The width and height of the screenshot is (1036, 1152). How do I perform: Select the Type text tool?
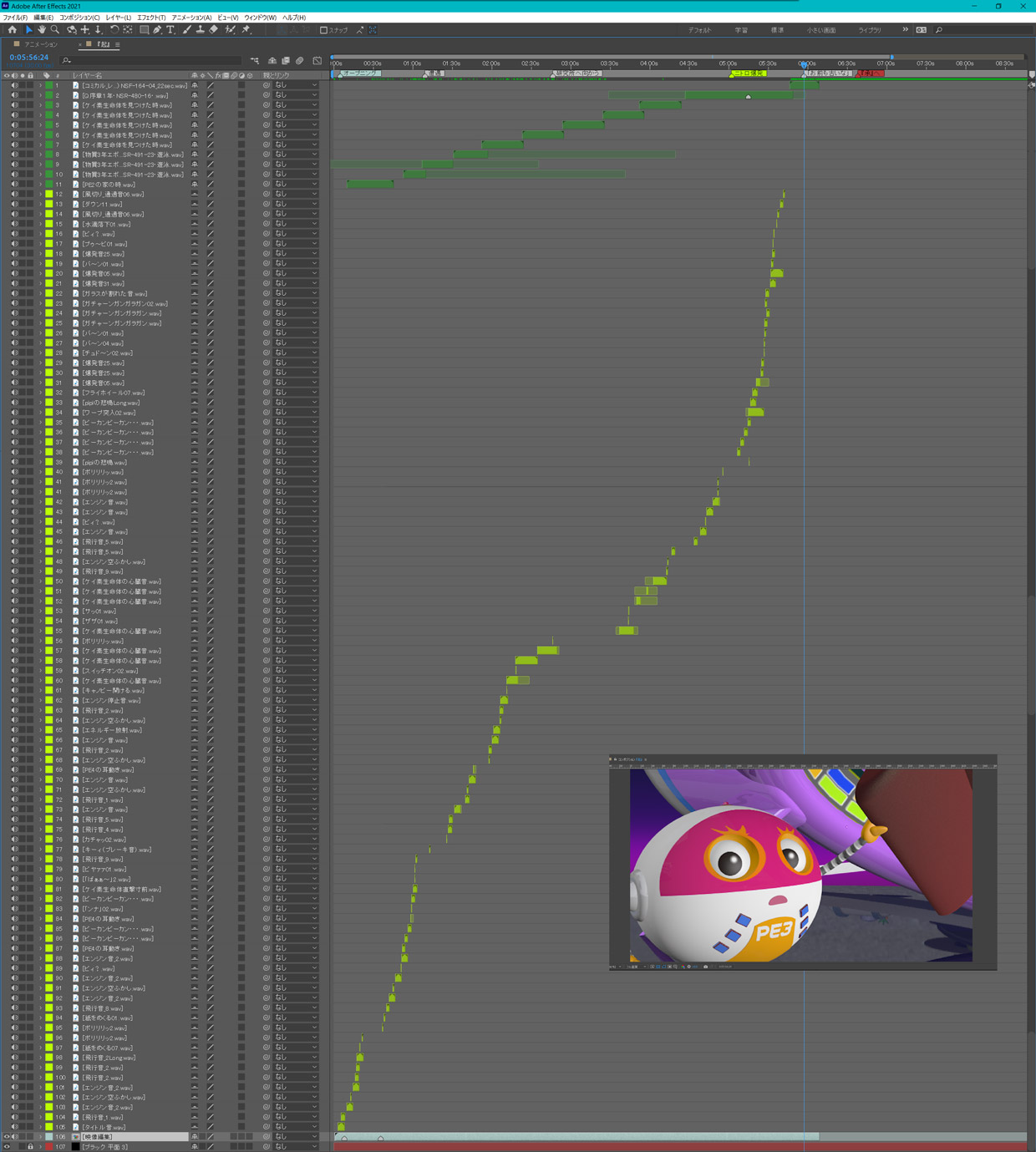[x=170, y=30]
